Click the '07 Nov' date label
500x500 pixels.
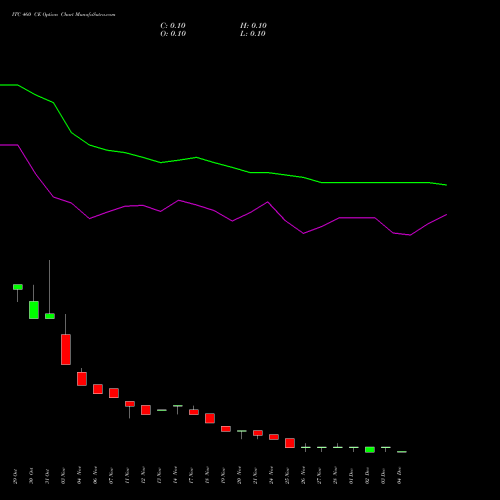click(x=111, y=476)
